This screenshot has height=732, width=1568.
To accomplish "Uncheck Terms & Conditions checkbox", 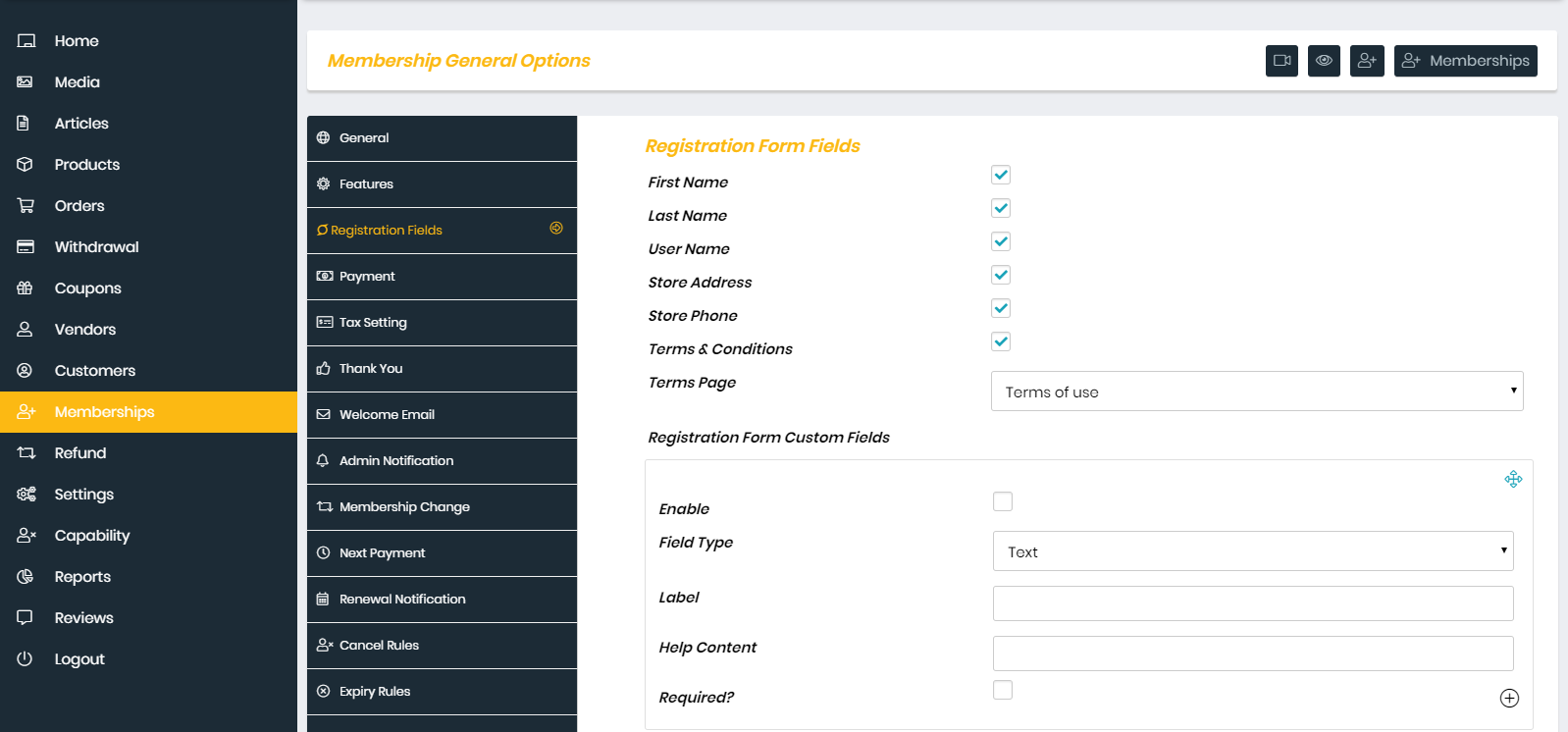I will [x=1001, y=341].
